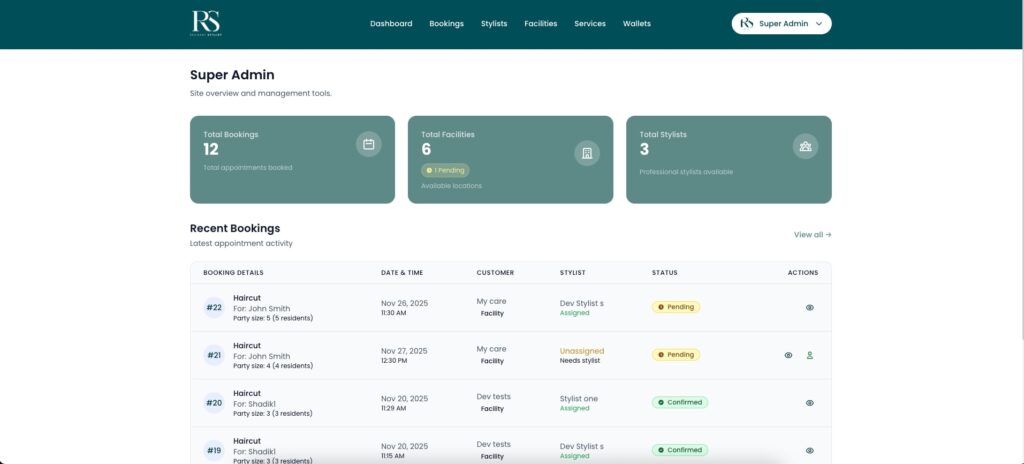Click the View all link

812,235
